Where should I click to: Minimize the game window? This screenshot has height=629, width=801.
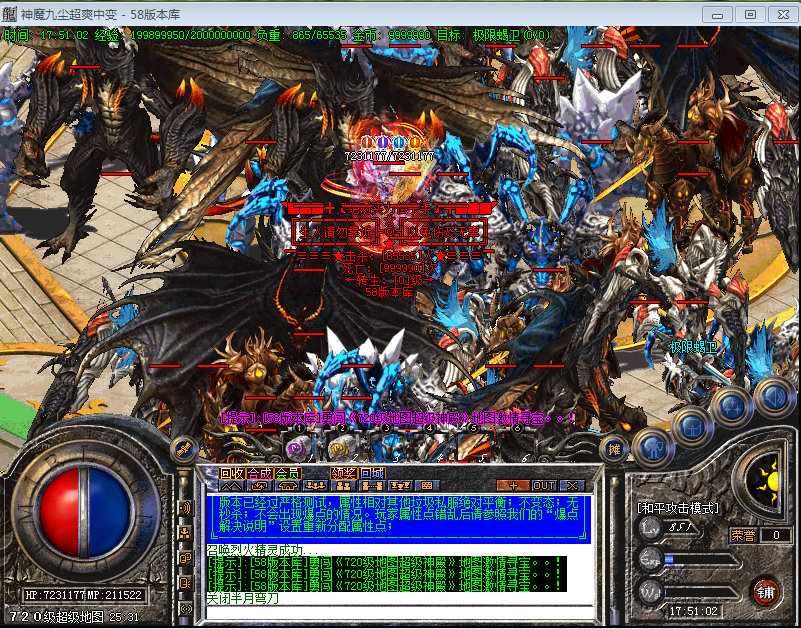point(717,14)
